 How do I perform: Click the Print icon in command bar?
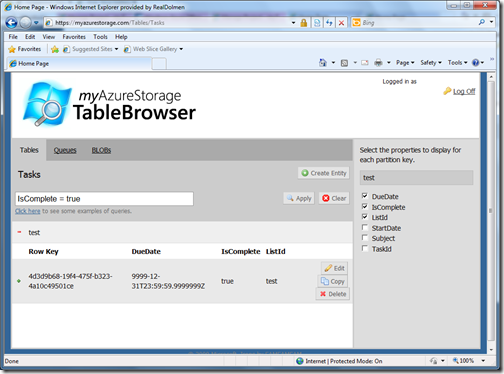pyautogui.click(x=378, y=62)
